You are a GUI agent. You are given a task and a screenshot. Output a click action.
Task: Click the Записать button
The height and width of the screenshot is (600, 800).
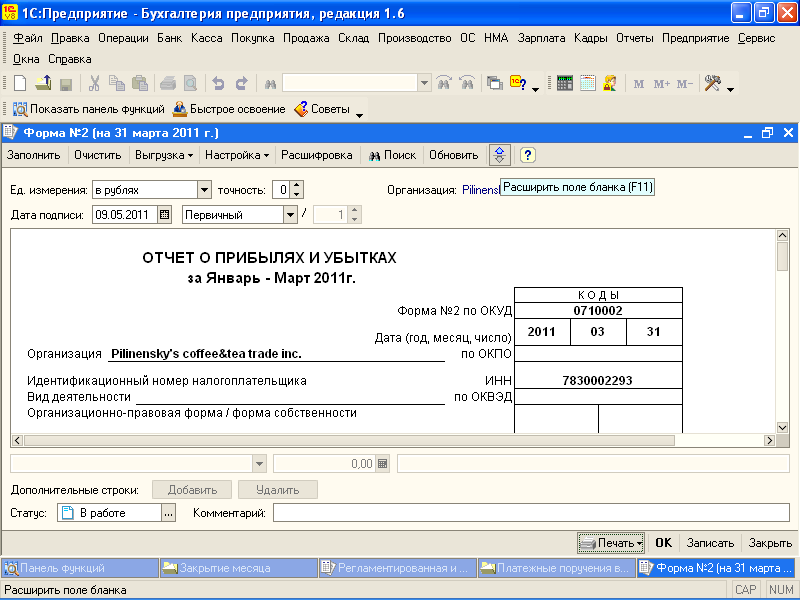click(710, 543)
